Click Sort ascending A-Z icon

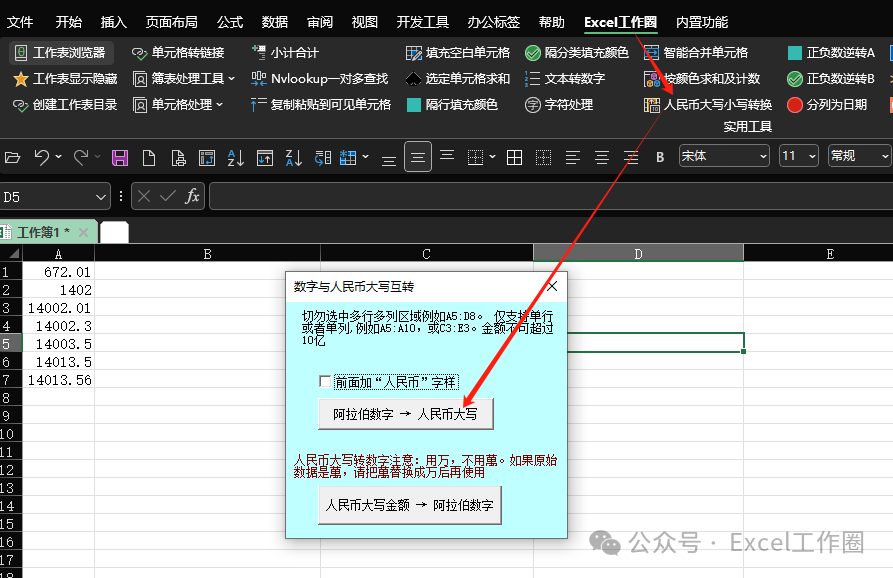(x=235, y=157)
